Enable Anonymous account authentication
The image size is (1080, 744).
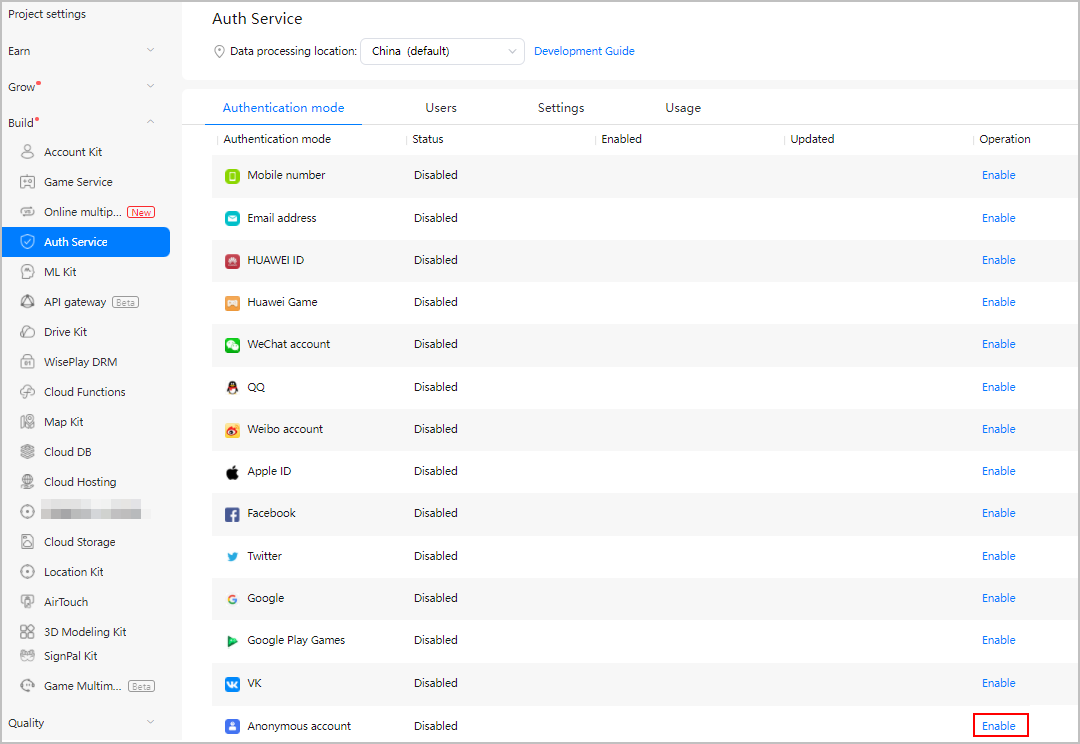click(999, 726)
